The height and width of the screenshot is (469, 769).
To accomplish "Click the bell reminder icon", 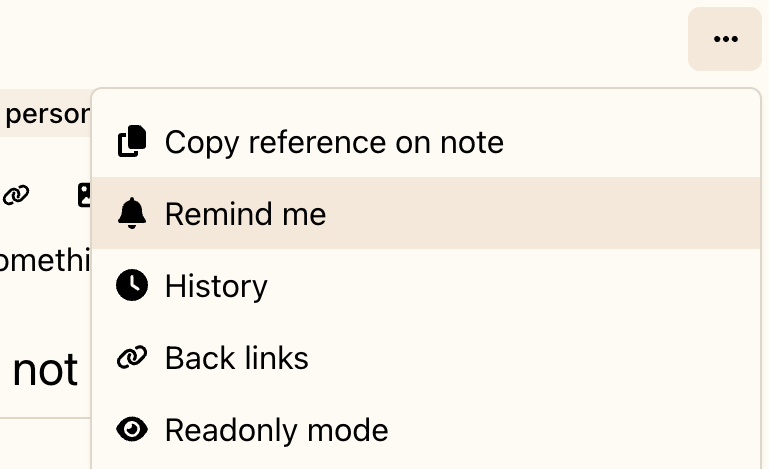I will [132, 213].
